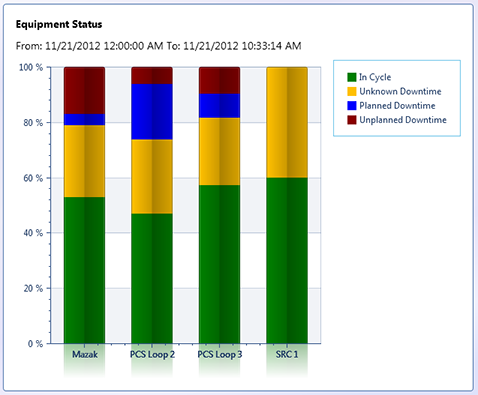
Task: Click PCS Loop 2's blue Planned Downtime segment
Action: click(152, 112)
